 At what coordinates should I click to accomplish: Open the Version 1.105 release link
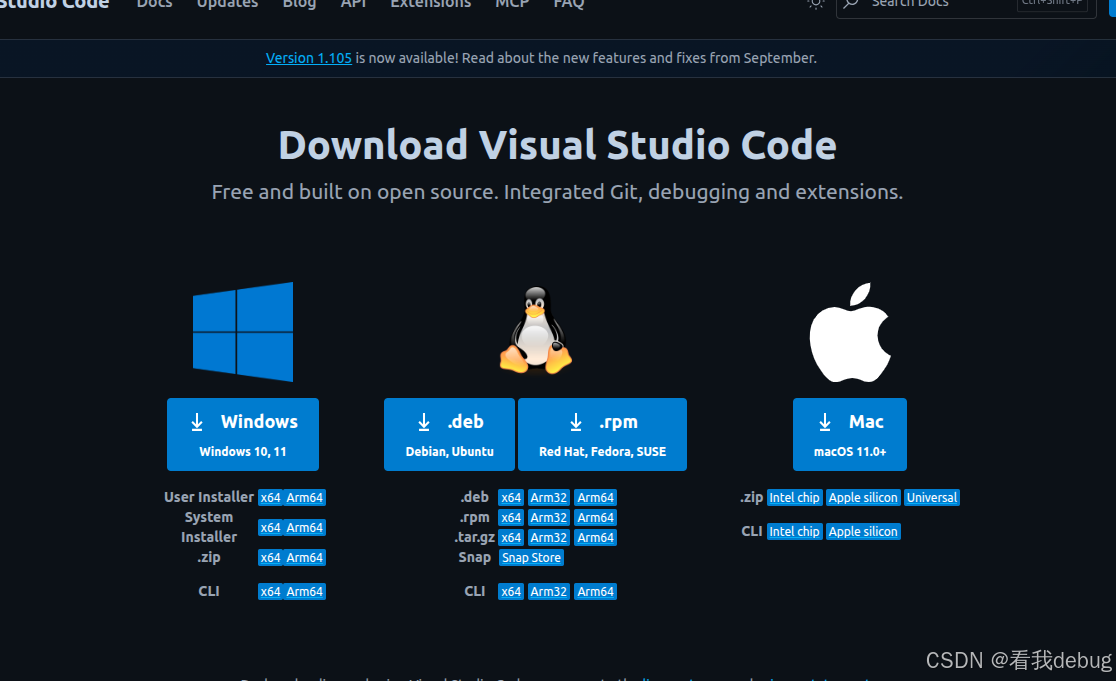pos(309,58)
